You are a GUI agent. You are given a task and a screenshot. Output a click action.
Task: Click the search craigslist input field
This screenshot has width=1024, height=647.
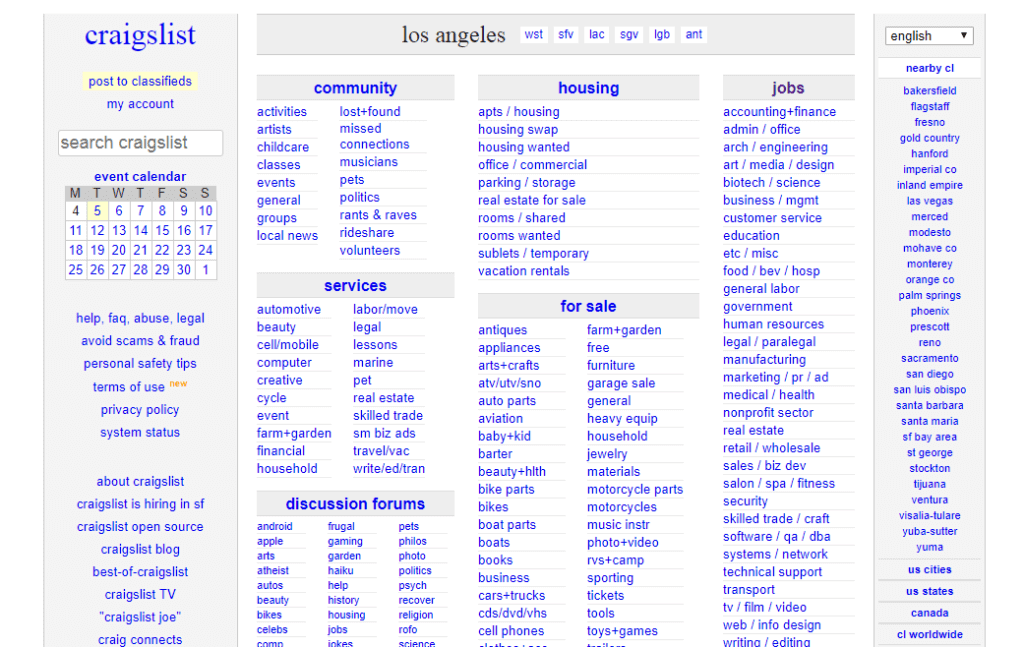[x=140, y=143]
